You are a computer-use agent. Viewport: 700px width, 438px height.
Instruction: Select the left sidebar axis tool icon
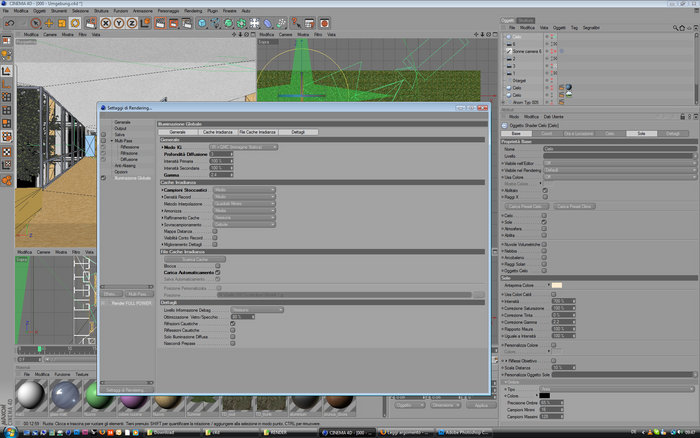(x=7, y=83)
